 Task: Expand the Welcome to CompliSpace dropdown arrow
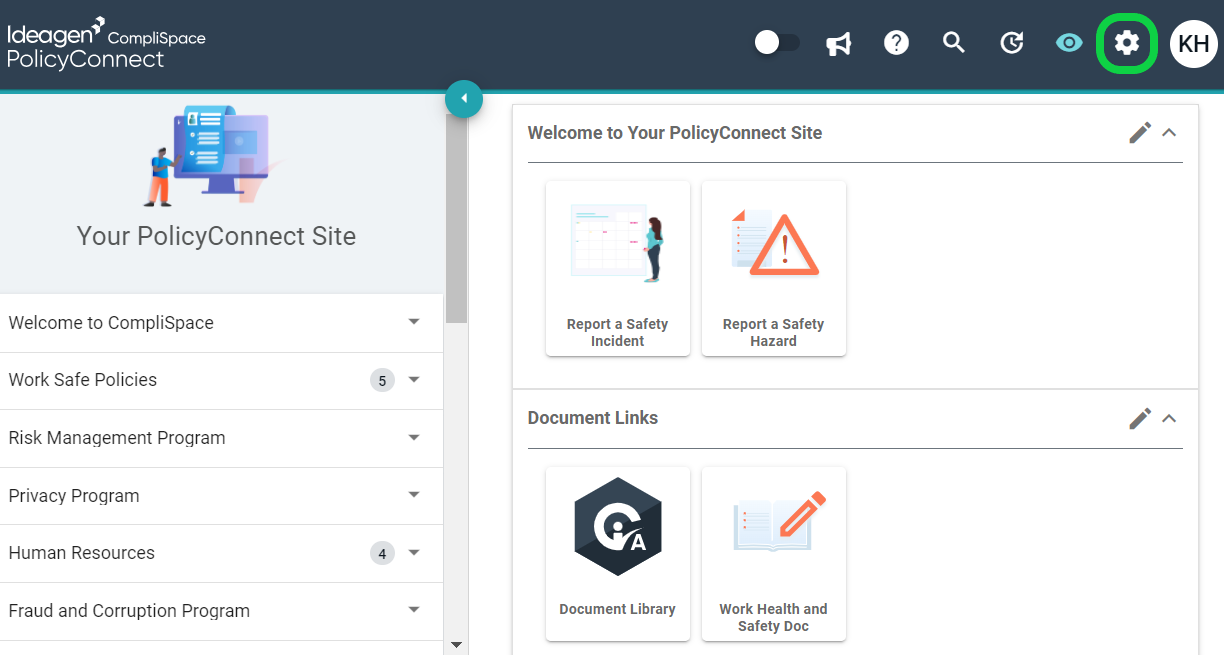(x=414, y=322)
